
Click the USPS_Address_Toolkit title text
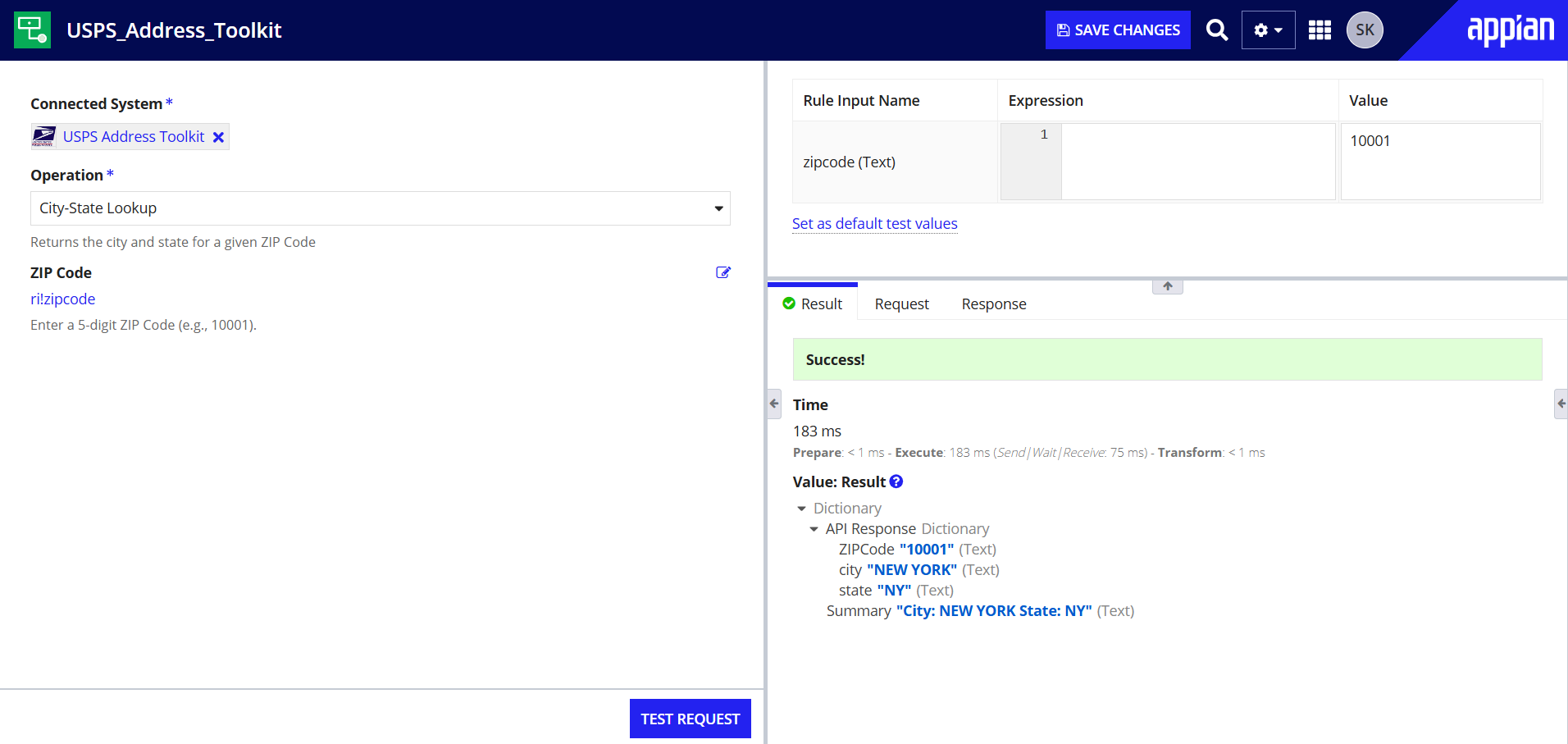[x=174, y=30]
